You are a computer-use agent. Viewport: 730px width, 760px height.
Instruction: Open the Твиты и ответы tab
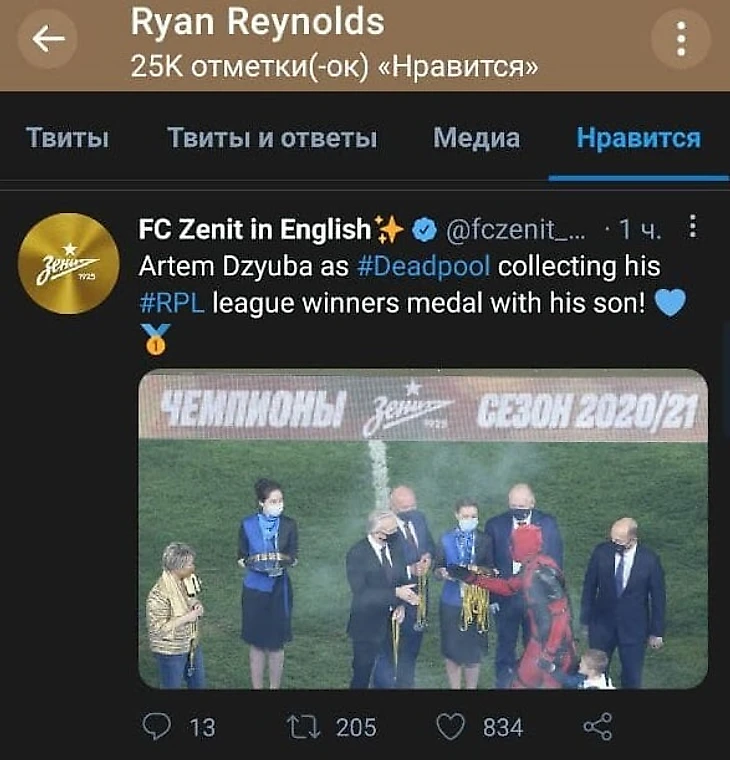[272, 138]
